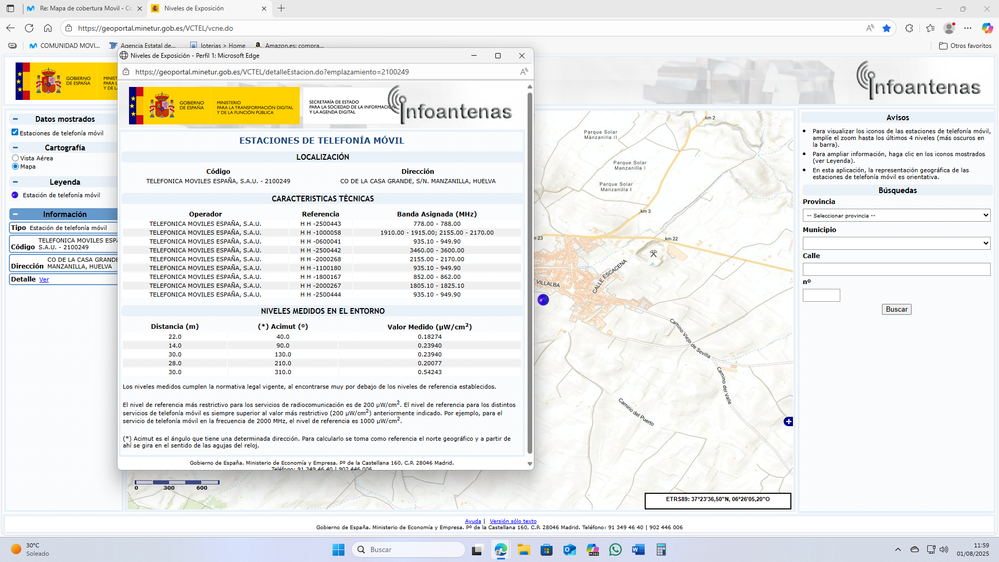Open Outlook from taskbar

[569, 549]
